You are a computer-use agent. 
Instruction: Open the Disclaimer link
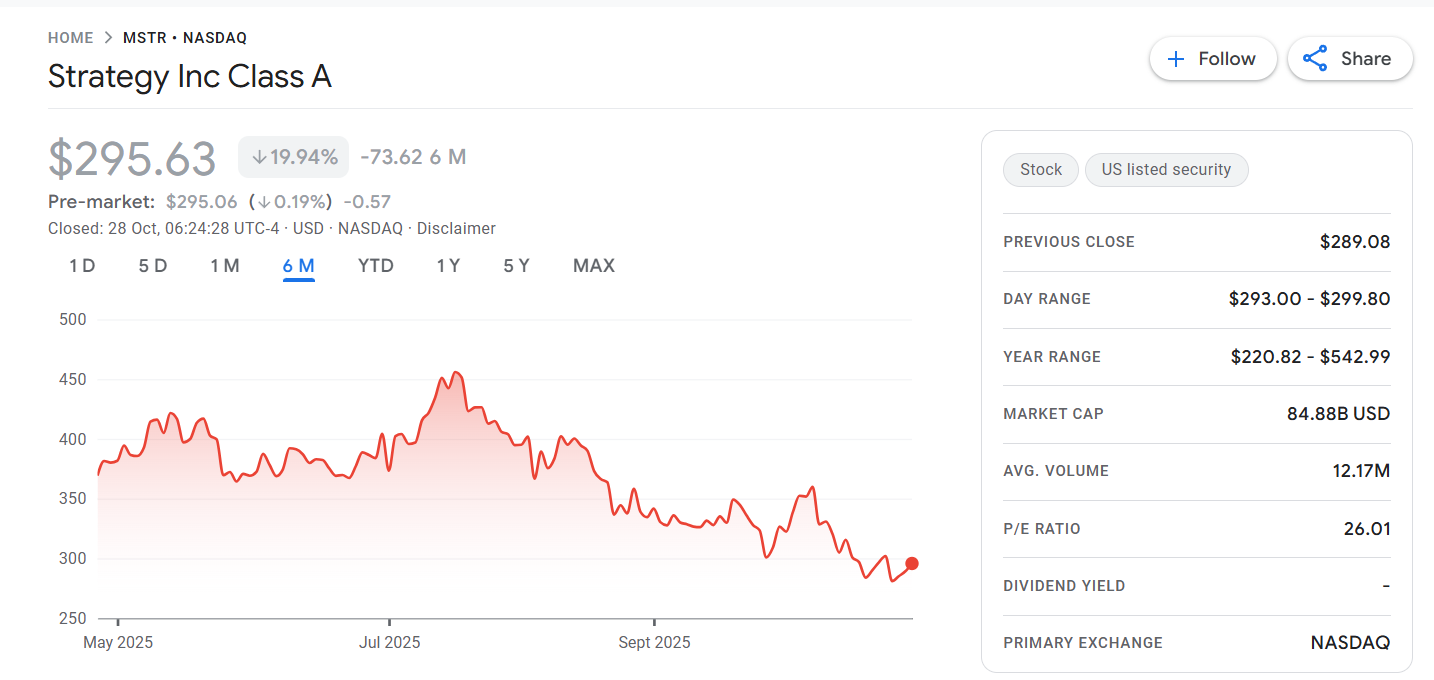[x=456, y=229]
